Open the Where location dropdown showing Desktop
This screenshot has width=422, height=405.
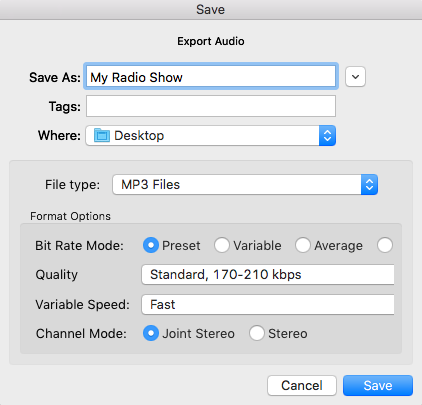pyautogui.click(x=211, y=135)
